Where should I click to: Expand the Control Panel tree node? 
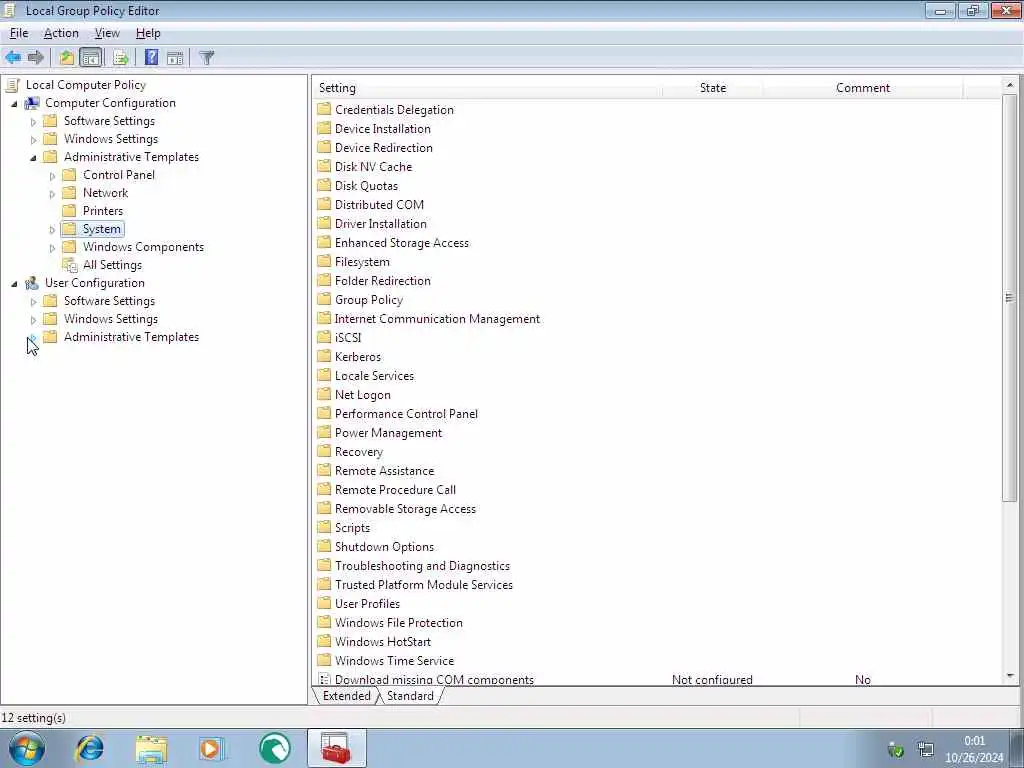tap(52, 176)
